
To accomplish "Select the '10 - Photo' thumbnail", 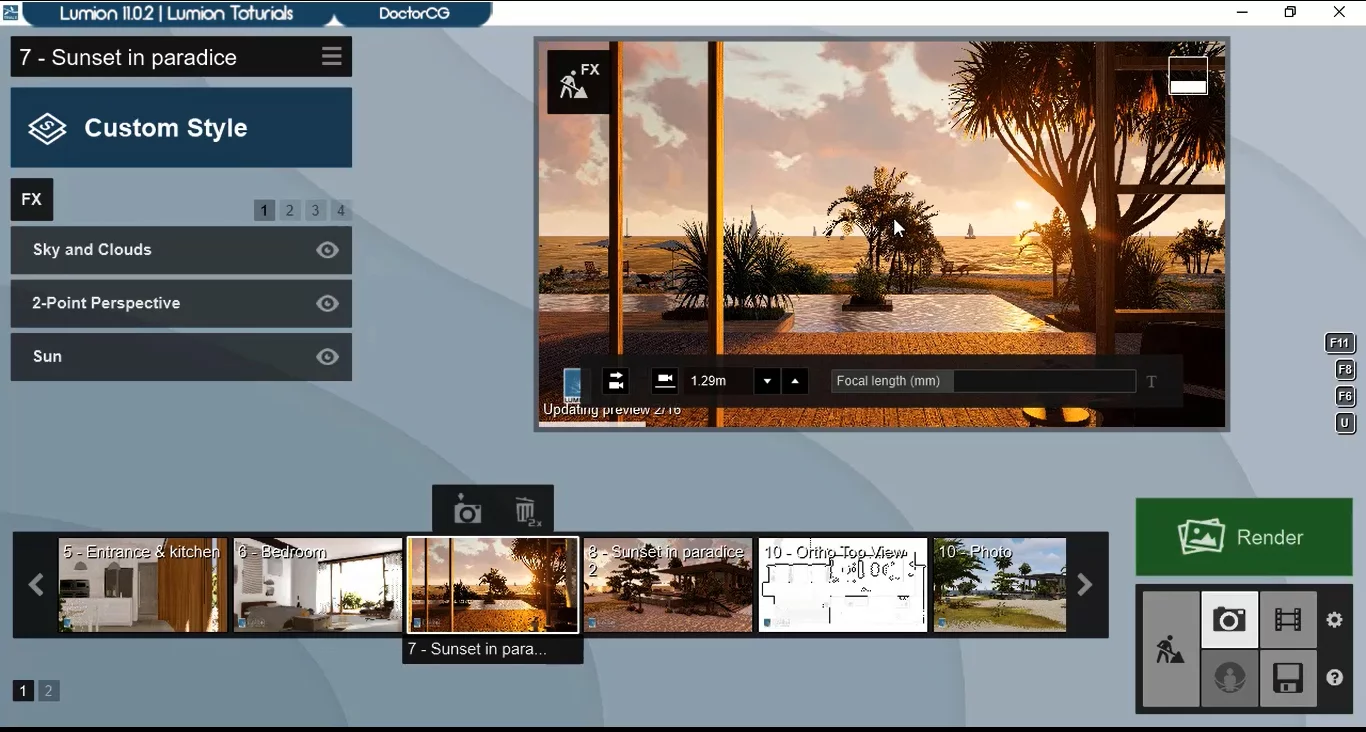I will (1000, 585).
